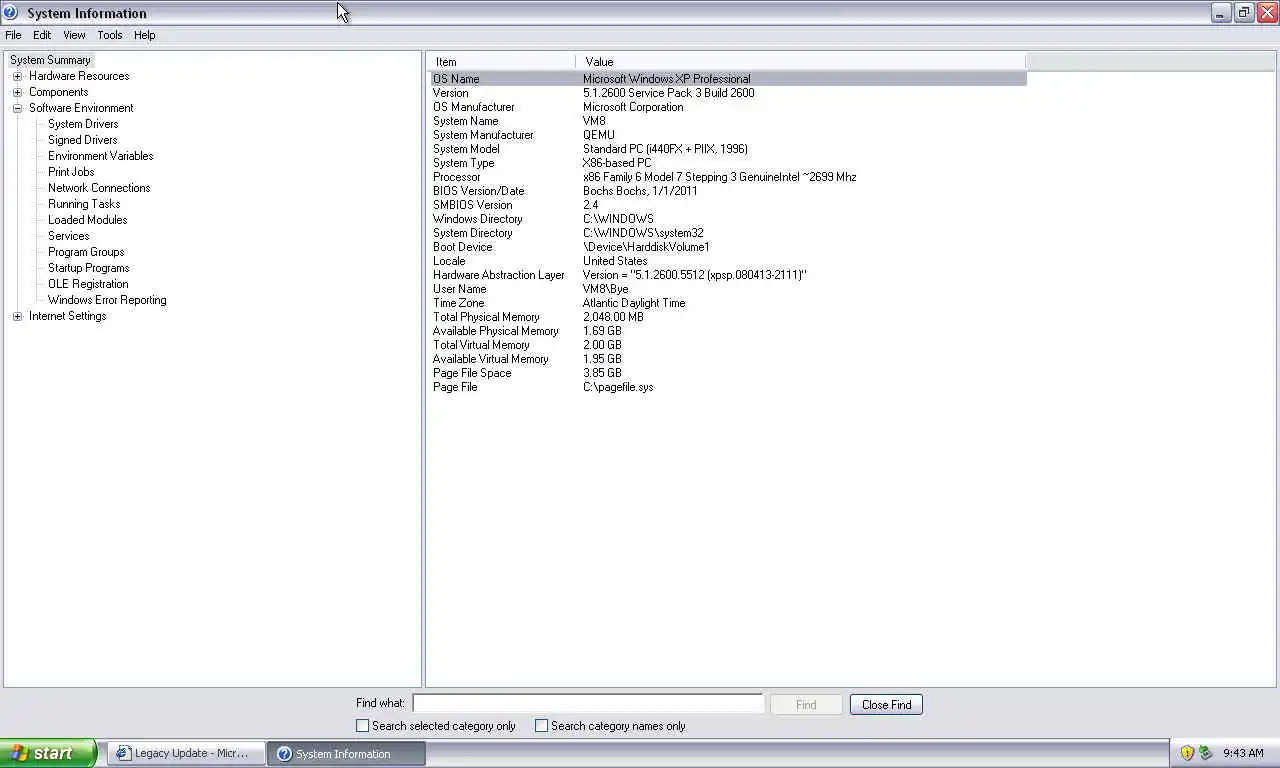
Task: Select Components label in tree
Action: (x=59, y=92)
